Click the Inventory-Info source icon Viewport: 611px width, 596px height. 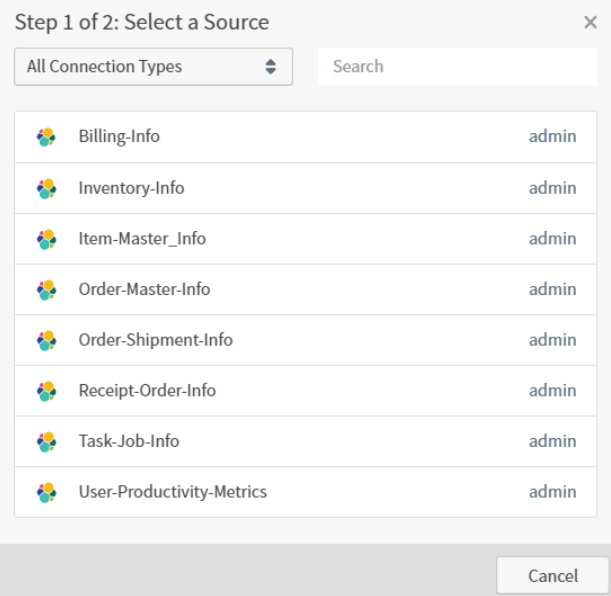[45, 188]
